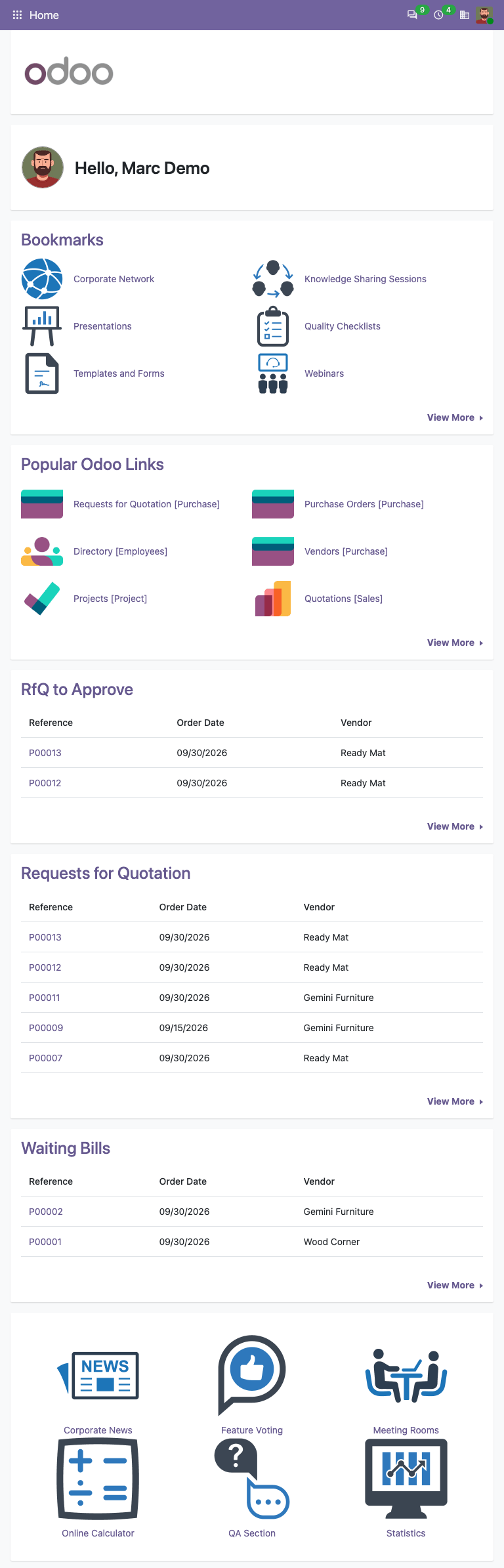Open Projects [Project] link
Viewport: 504px width, 1568px height.
pos(110,599)
